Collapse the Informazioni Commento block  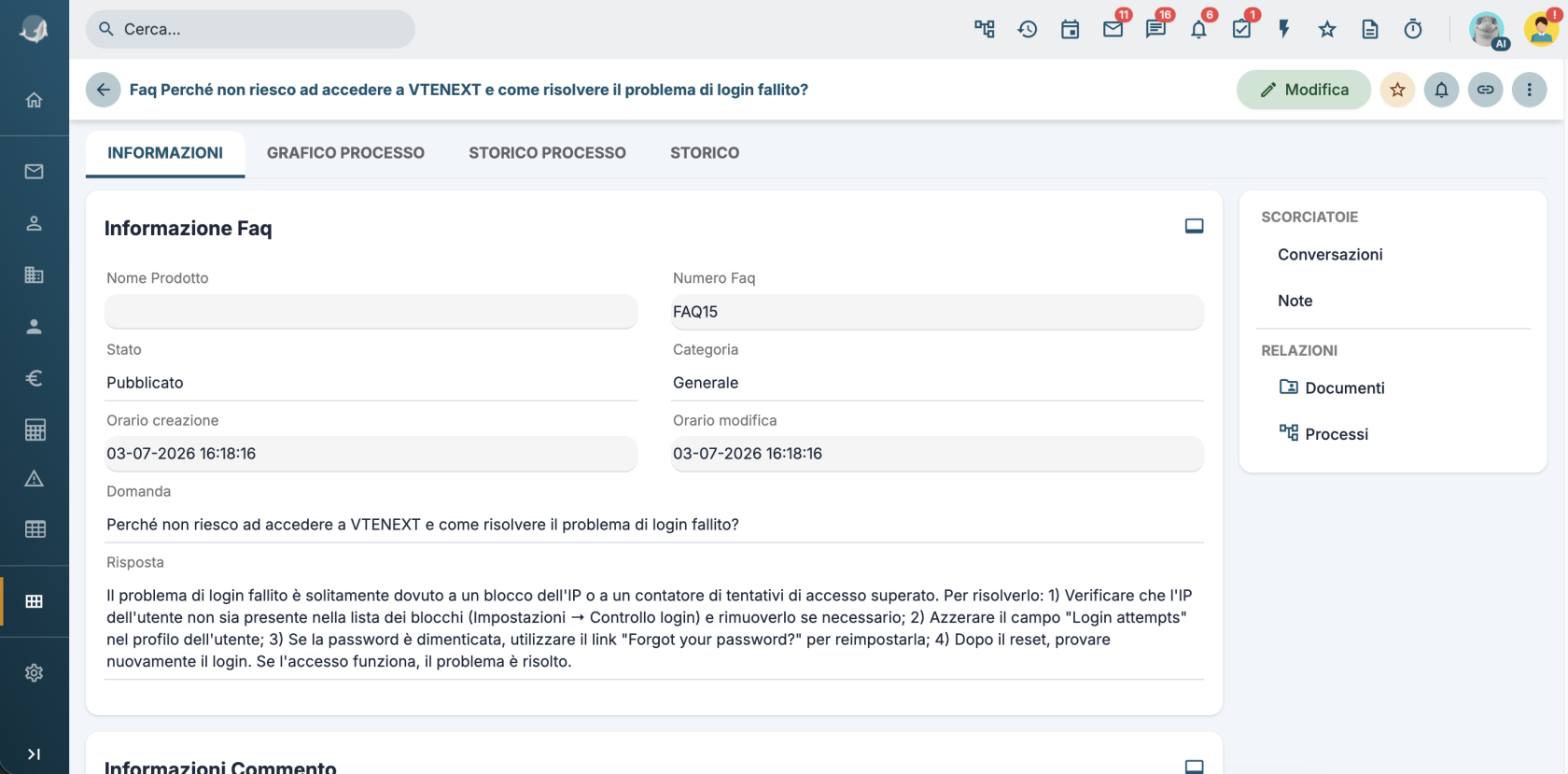pyautogui.click(x=1194, y=767)
